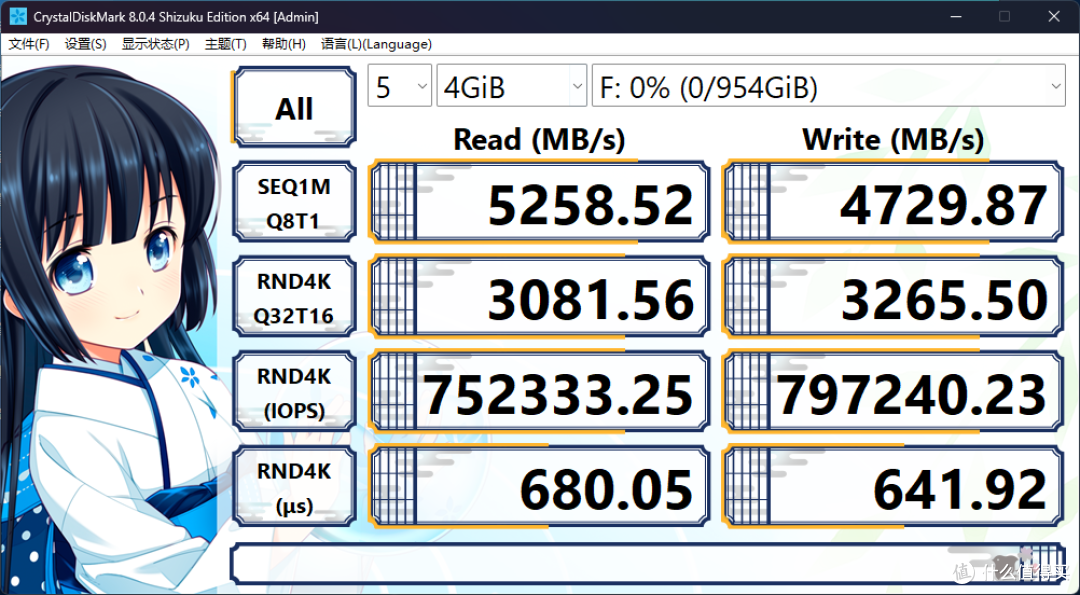1080x595 pixels.
Task: Click the RND4K (μs) latency button
Action: [295, 488]
